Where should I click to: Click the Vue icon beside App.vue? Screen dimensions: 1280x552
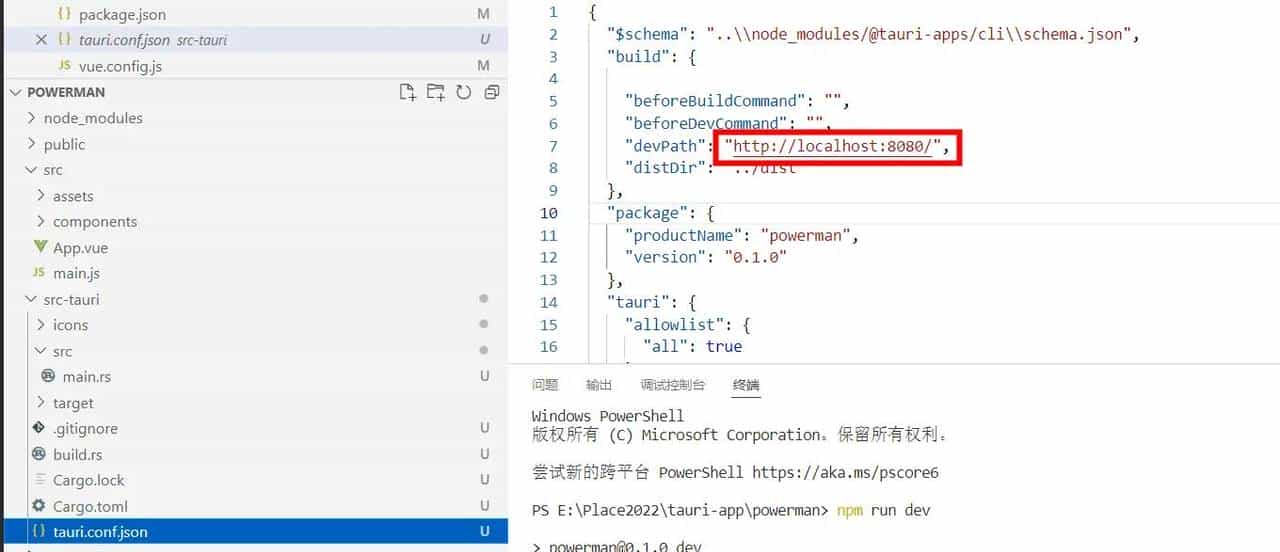click(x=40, y=247)
